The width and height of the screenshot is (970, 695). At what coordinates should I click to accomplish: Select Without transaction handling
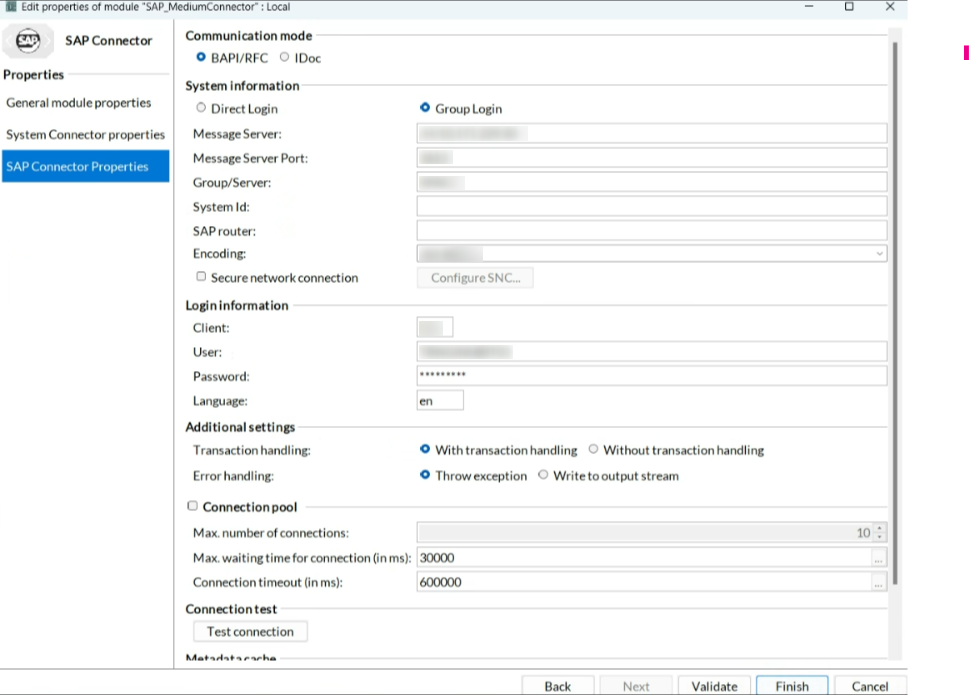pyautogui.click(x=591, y=450)
